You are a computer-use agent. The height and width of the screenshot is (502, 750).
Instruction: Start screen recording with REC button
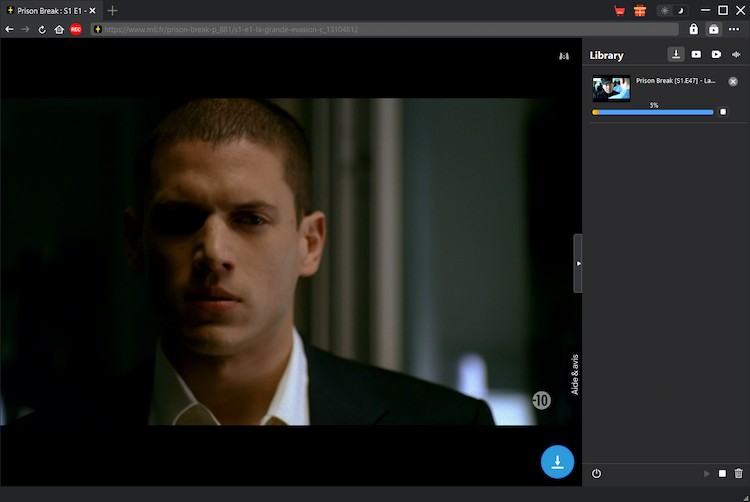(x=76, y=29)
